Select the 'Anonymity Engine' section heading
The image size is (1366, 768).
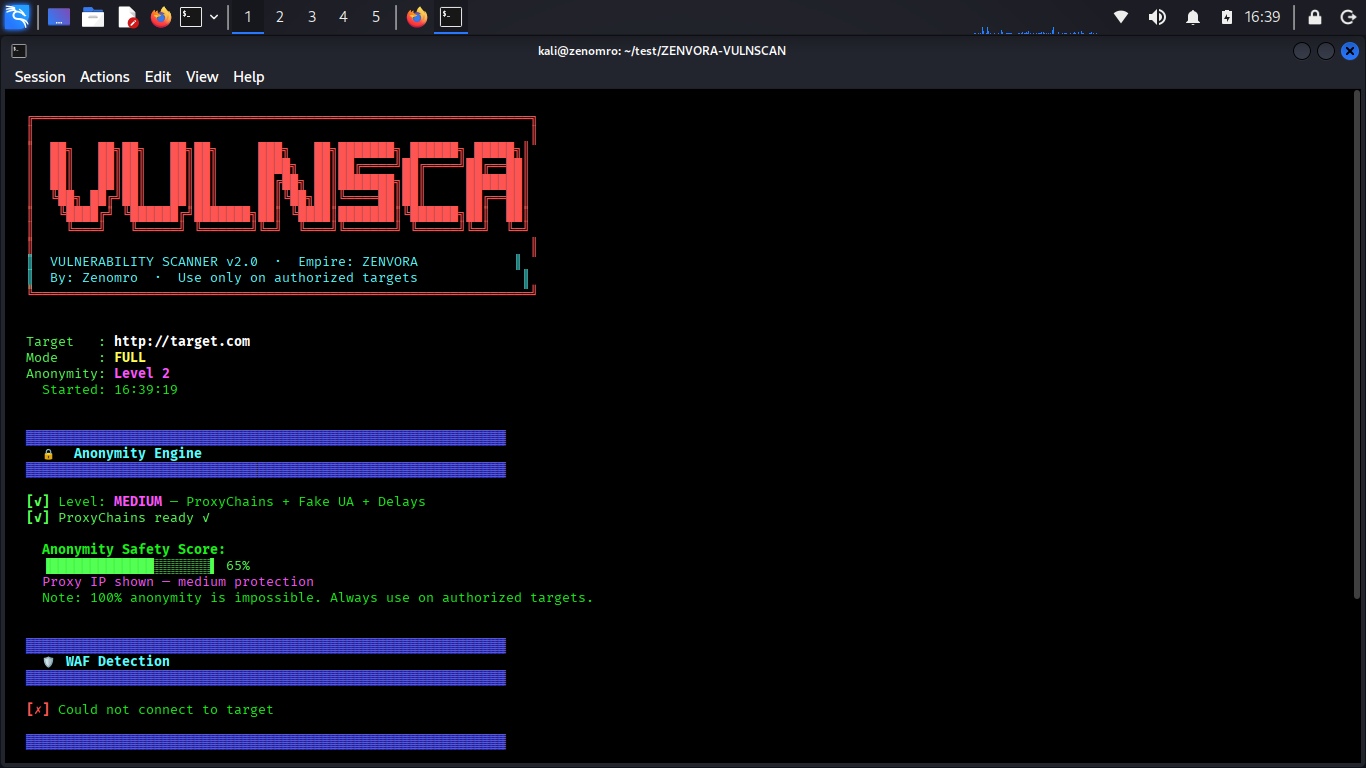pyautogui.click(x=138, y=454)
